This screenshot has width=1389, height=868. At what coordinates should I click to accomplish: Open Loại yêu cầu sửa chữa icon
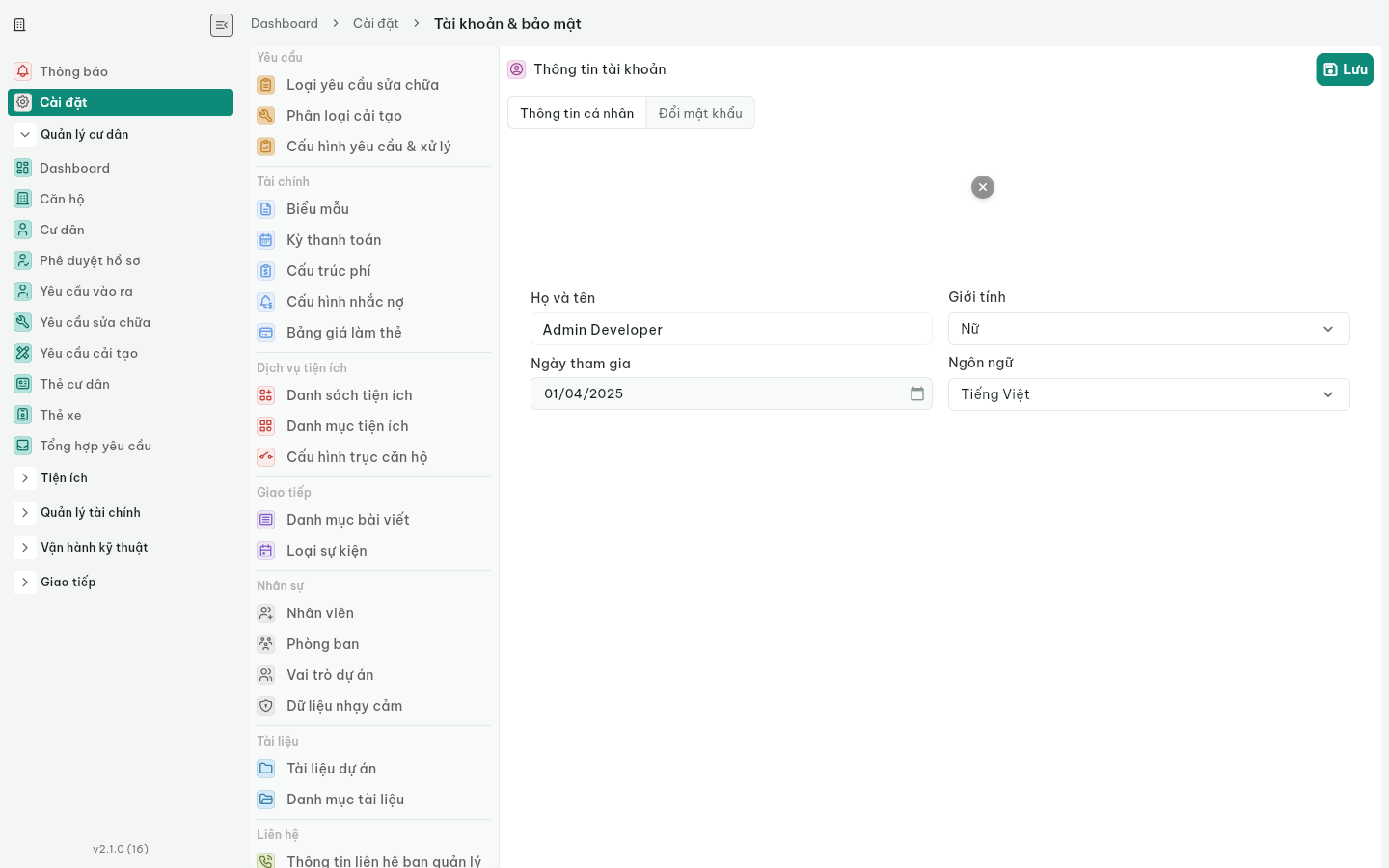(x=266, y=85)
